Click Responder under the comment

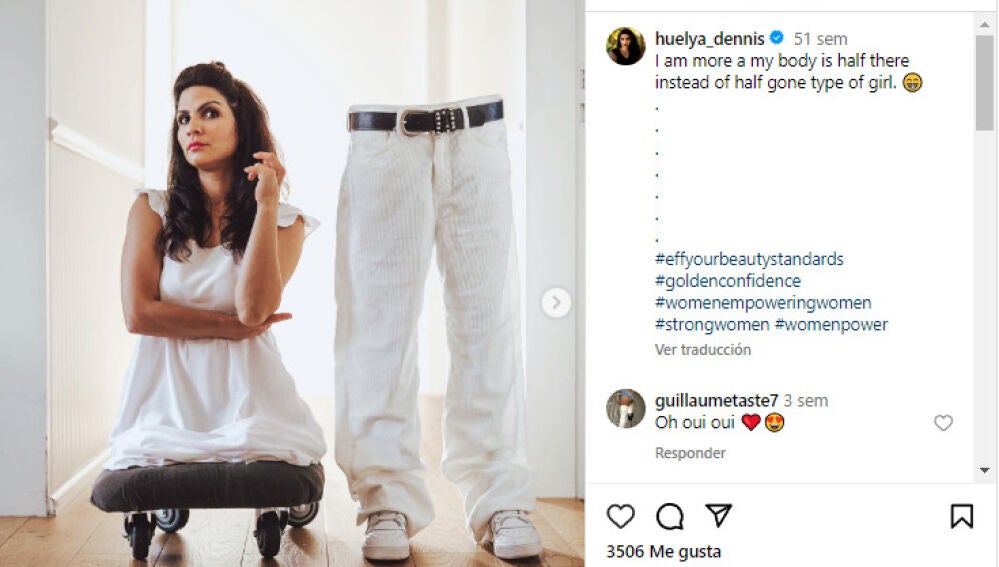690,453
